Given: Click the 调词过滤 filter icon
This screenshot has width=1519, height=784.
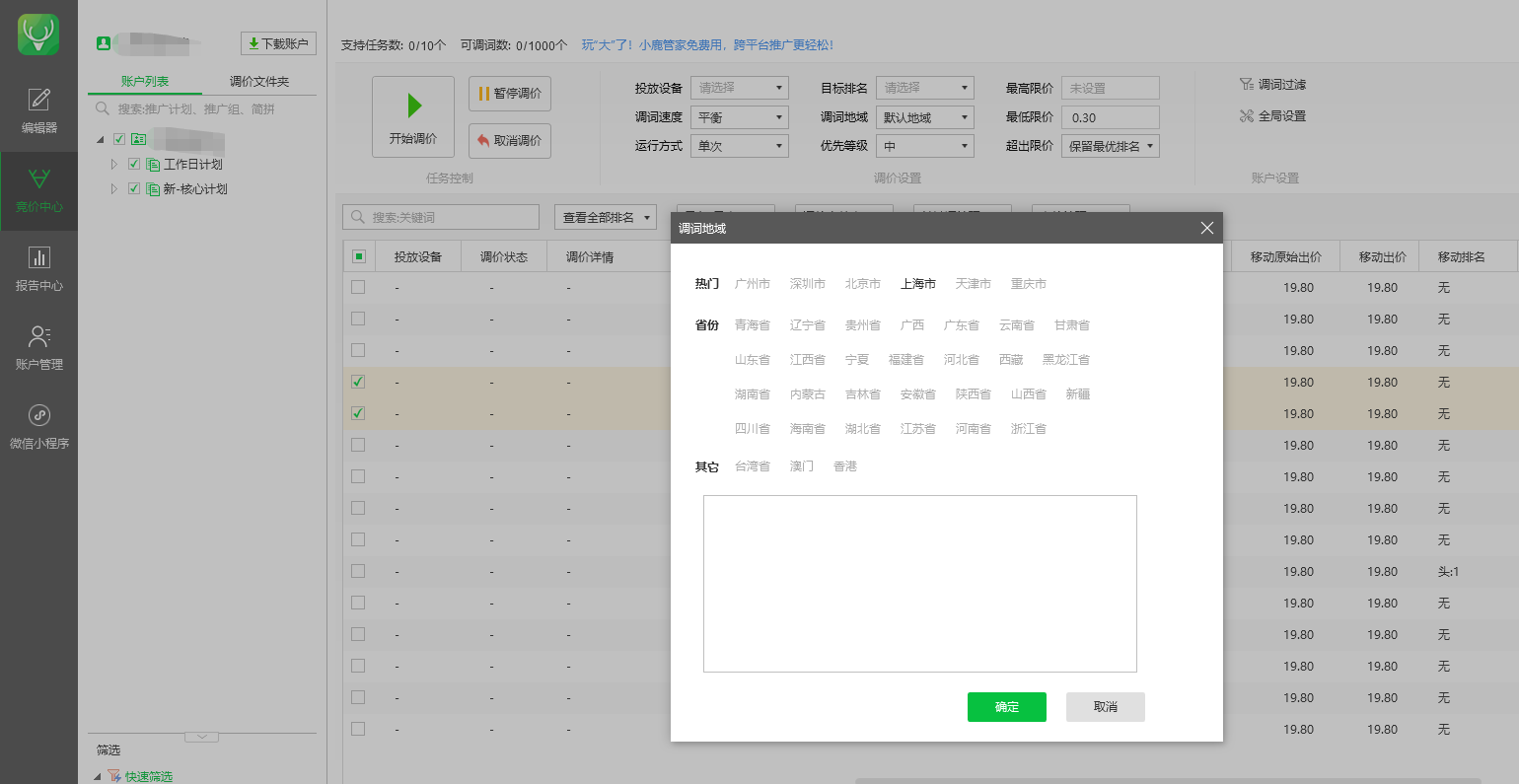Looking at the screenshot, I should (1247, 85).
